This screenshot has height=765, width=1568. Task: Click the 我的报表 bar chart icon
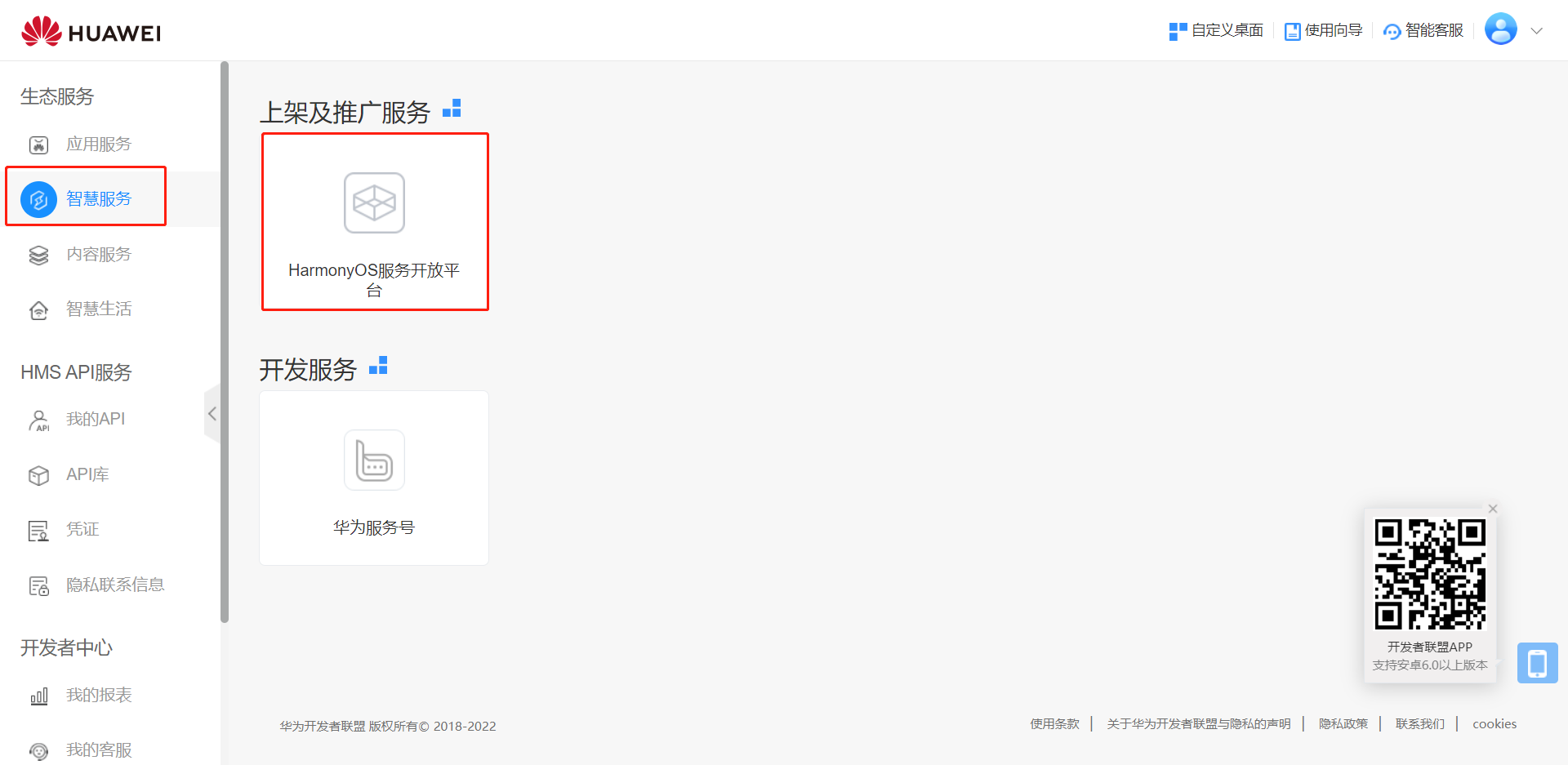tap(38, 696)
